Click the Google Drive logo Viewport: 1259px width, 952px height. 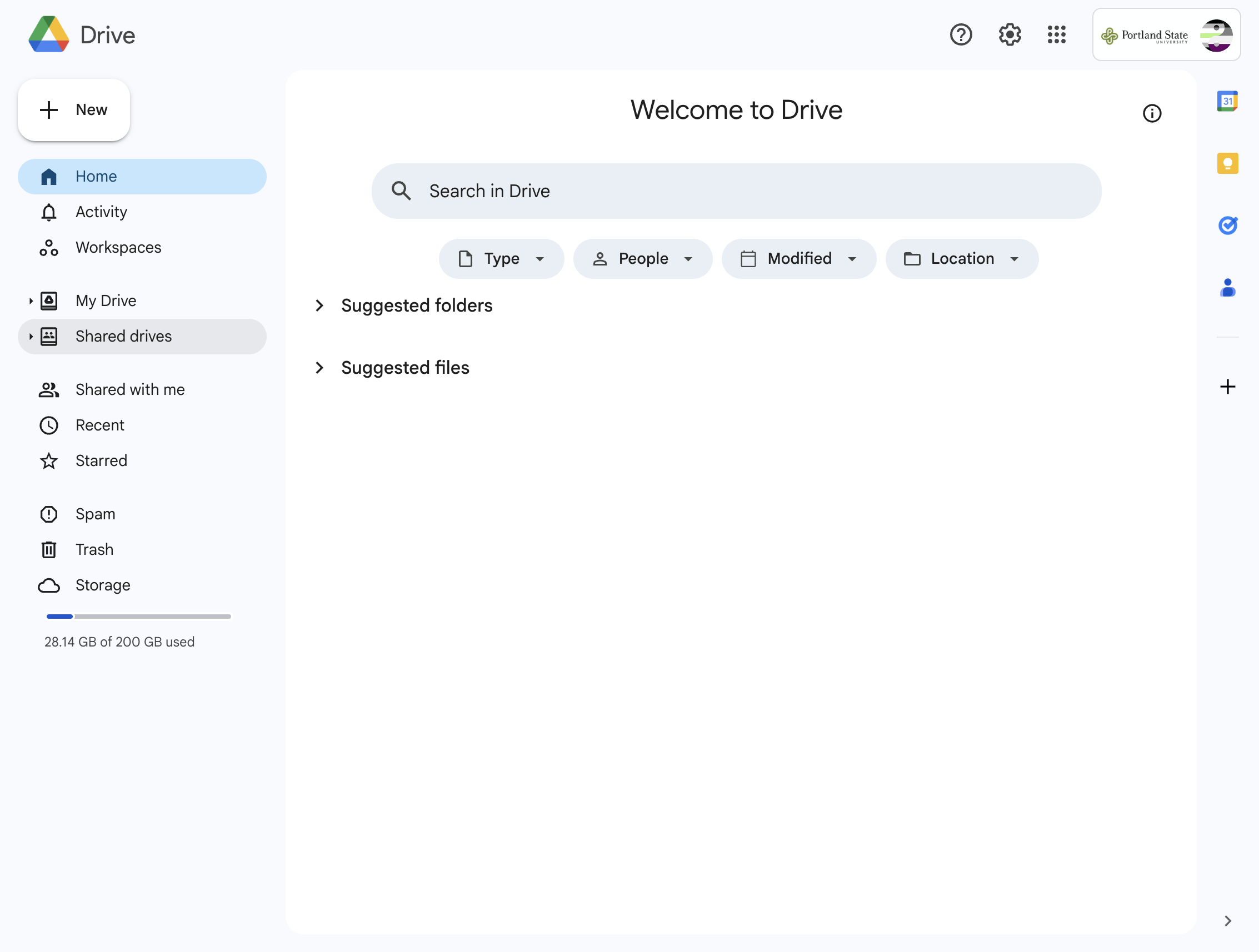click(49, 34)
